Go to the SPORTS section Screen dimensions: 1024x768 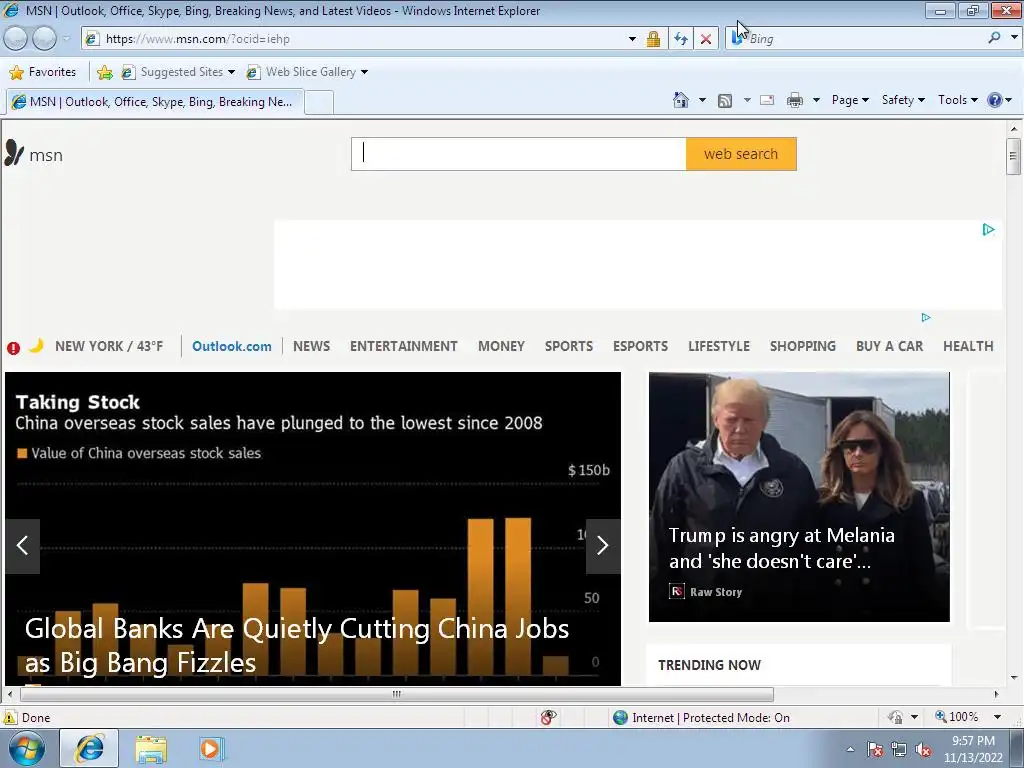click(569, 346)
